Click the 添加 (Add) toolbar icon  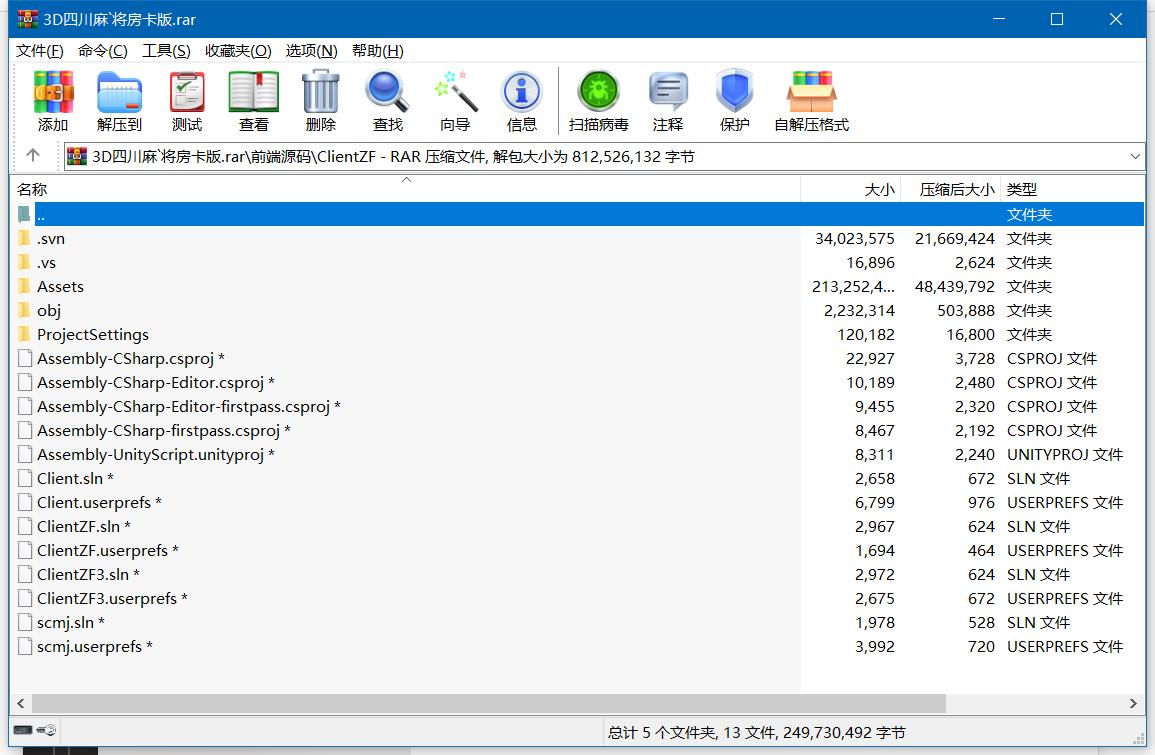point(52,100)
